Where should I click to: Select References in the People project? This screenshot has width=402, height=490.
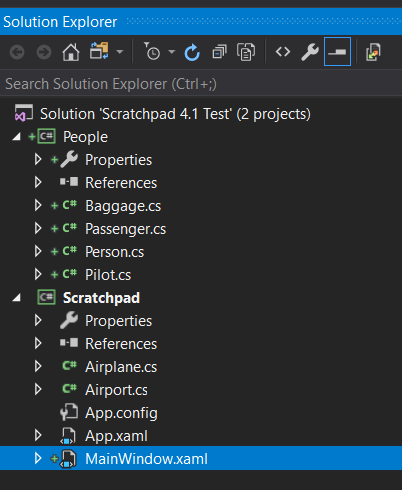click(121, 183)
